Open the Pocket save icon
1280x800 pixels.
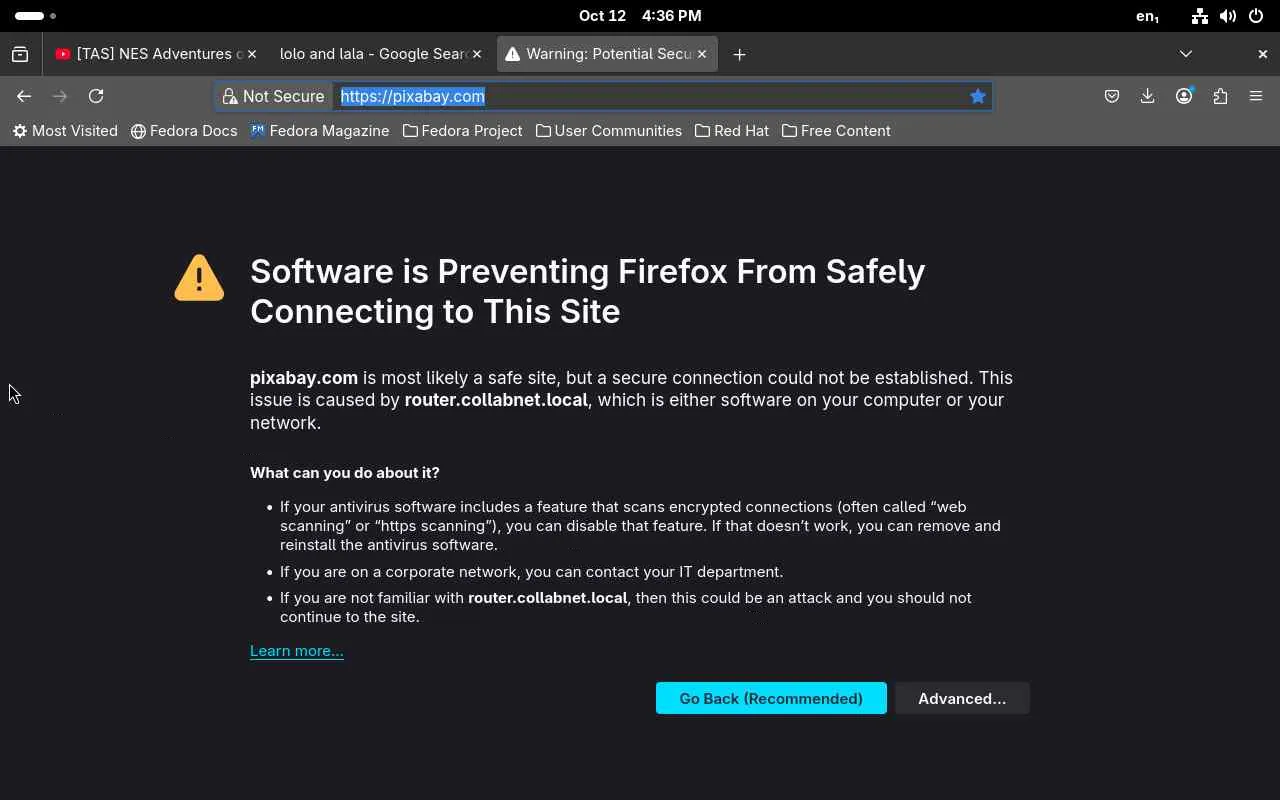(1111, 96)
